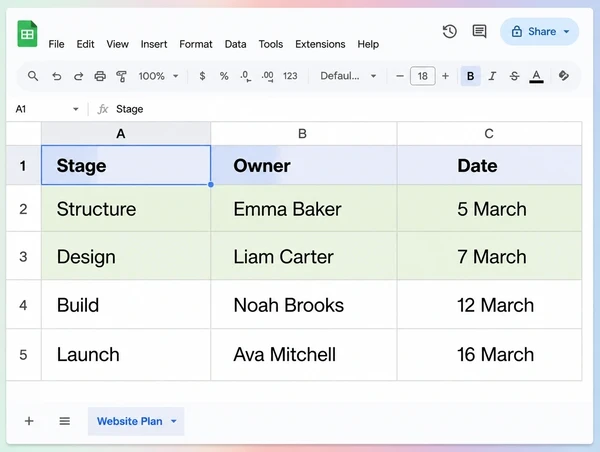
Task: Open the Format menu
Action: click(196, 44)
